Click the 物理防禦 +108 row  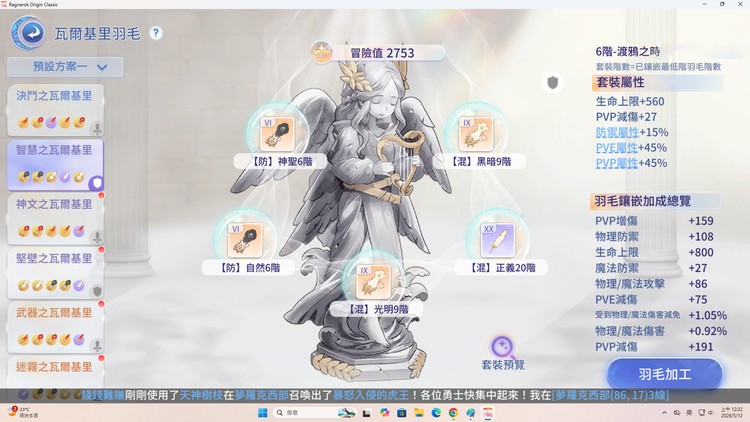point(654,237)
